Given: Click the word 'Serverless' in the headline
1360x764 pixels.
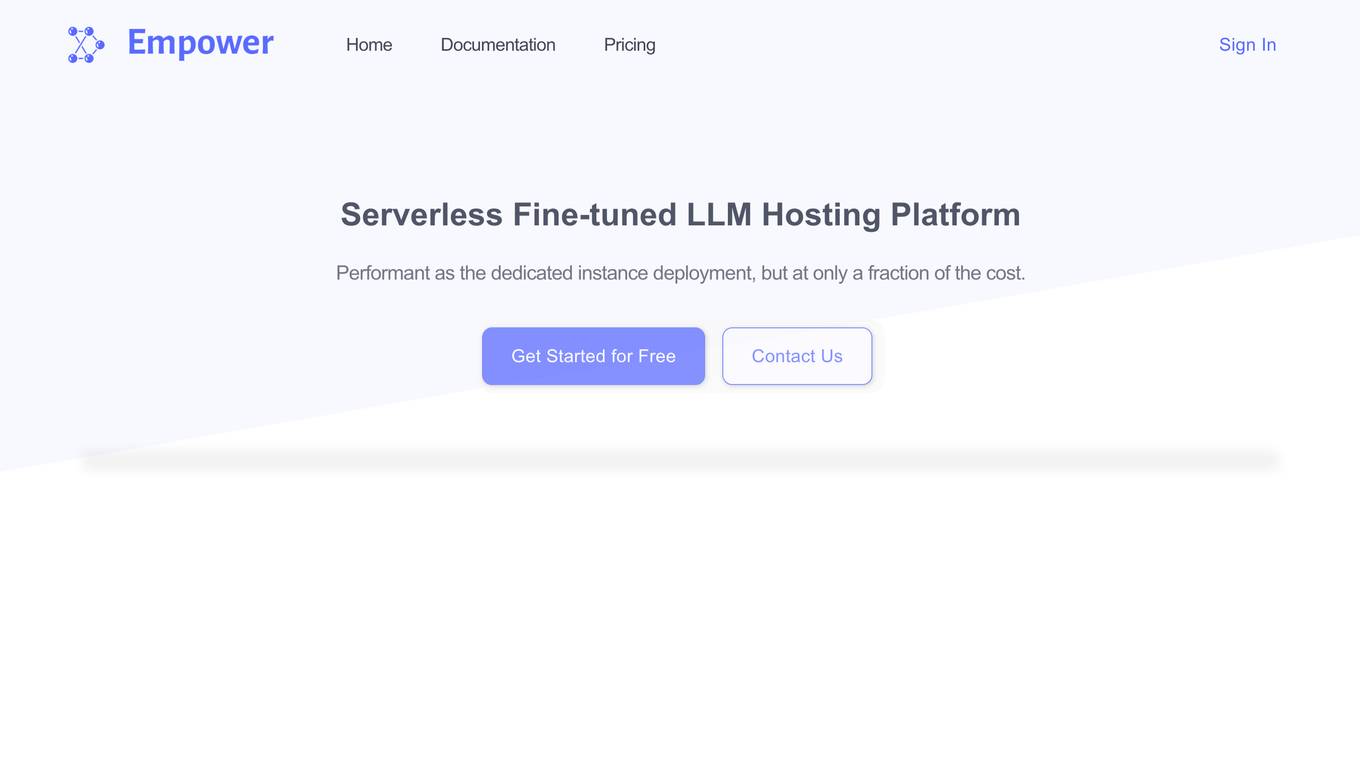Looking at the screenshot, I should click(421, 214).
